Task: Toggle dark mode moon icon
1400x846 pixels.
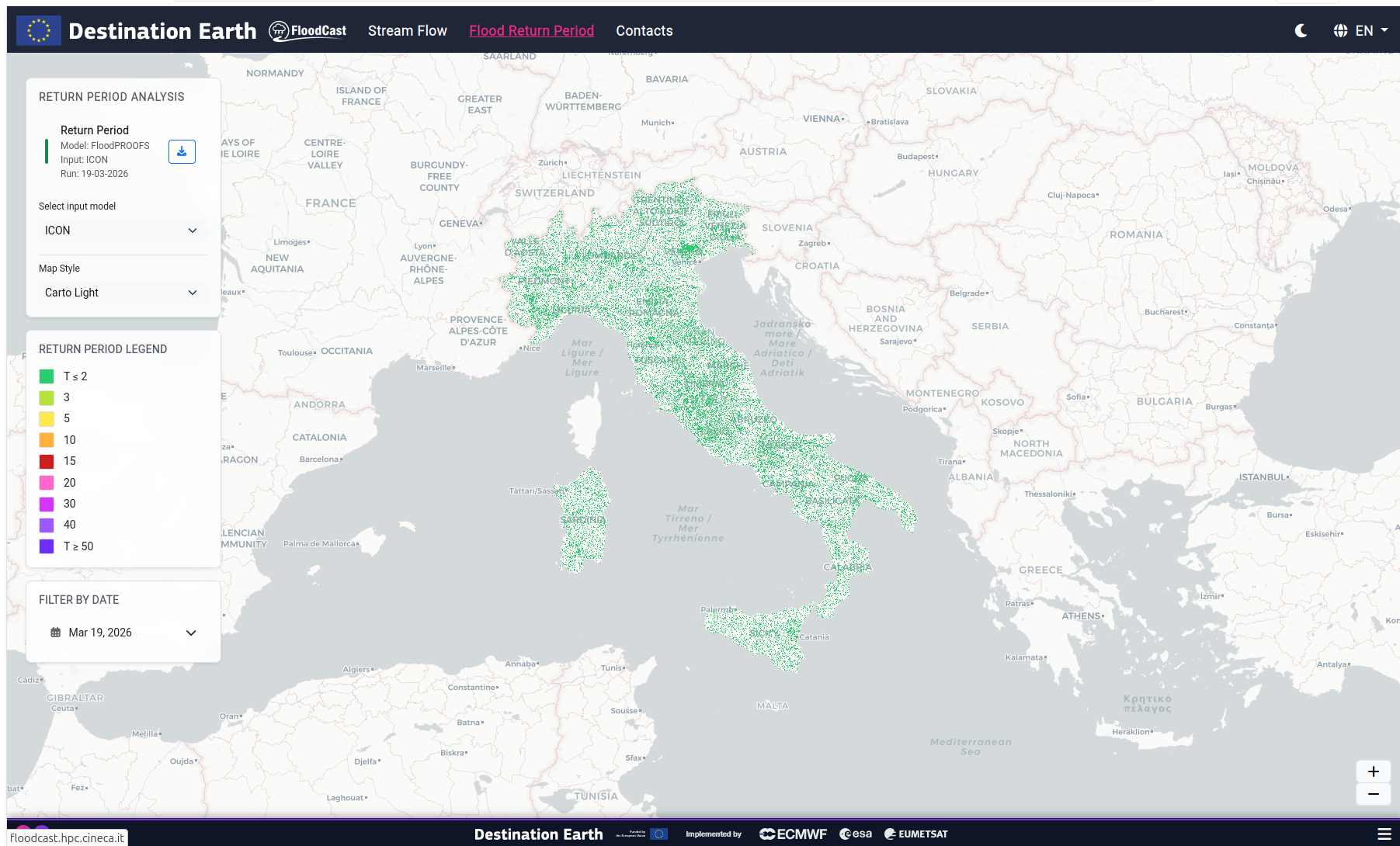Action: click(x=1301, y=30)
